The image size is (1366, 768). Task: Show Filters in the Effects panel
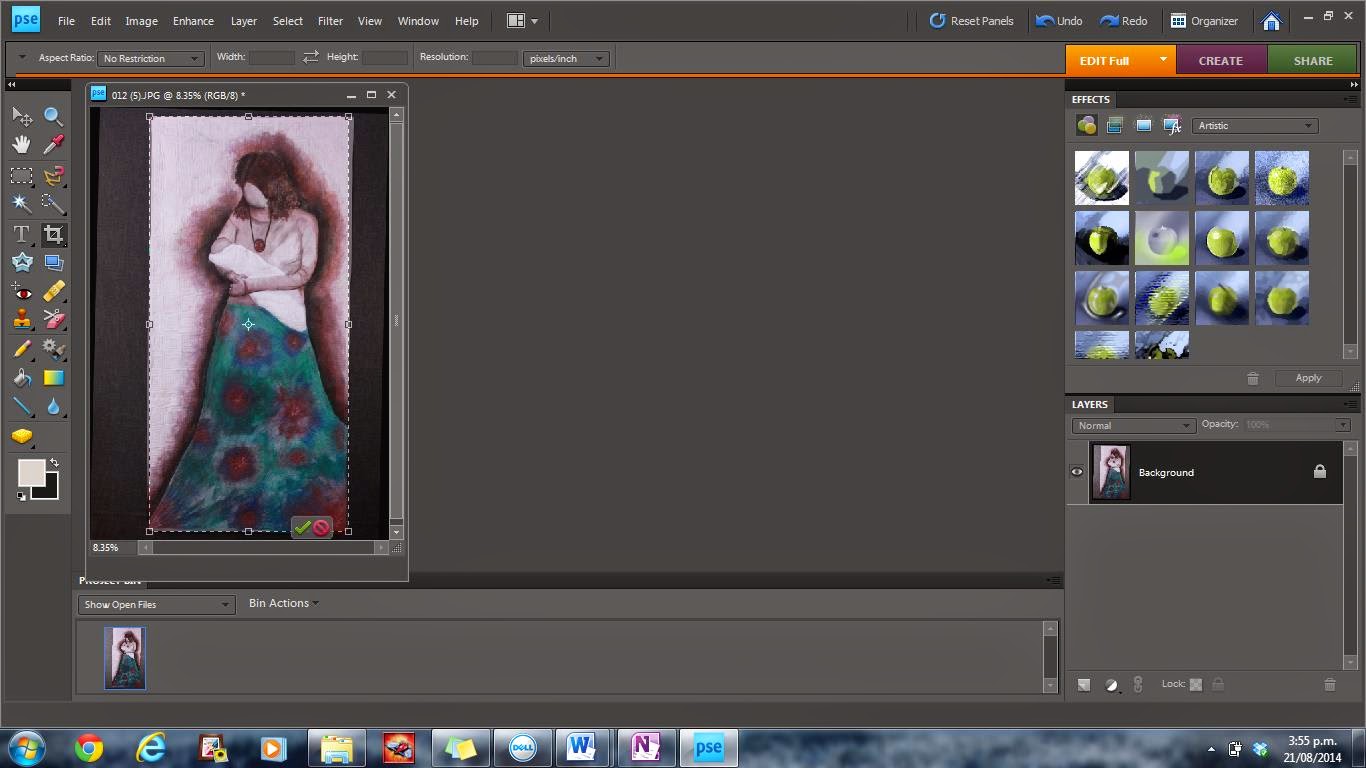click(1086, 125)
